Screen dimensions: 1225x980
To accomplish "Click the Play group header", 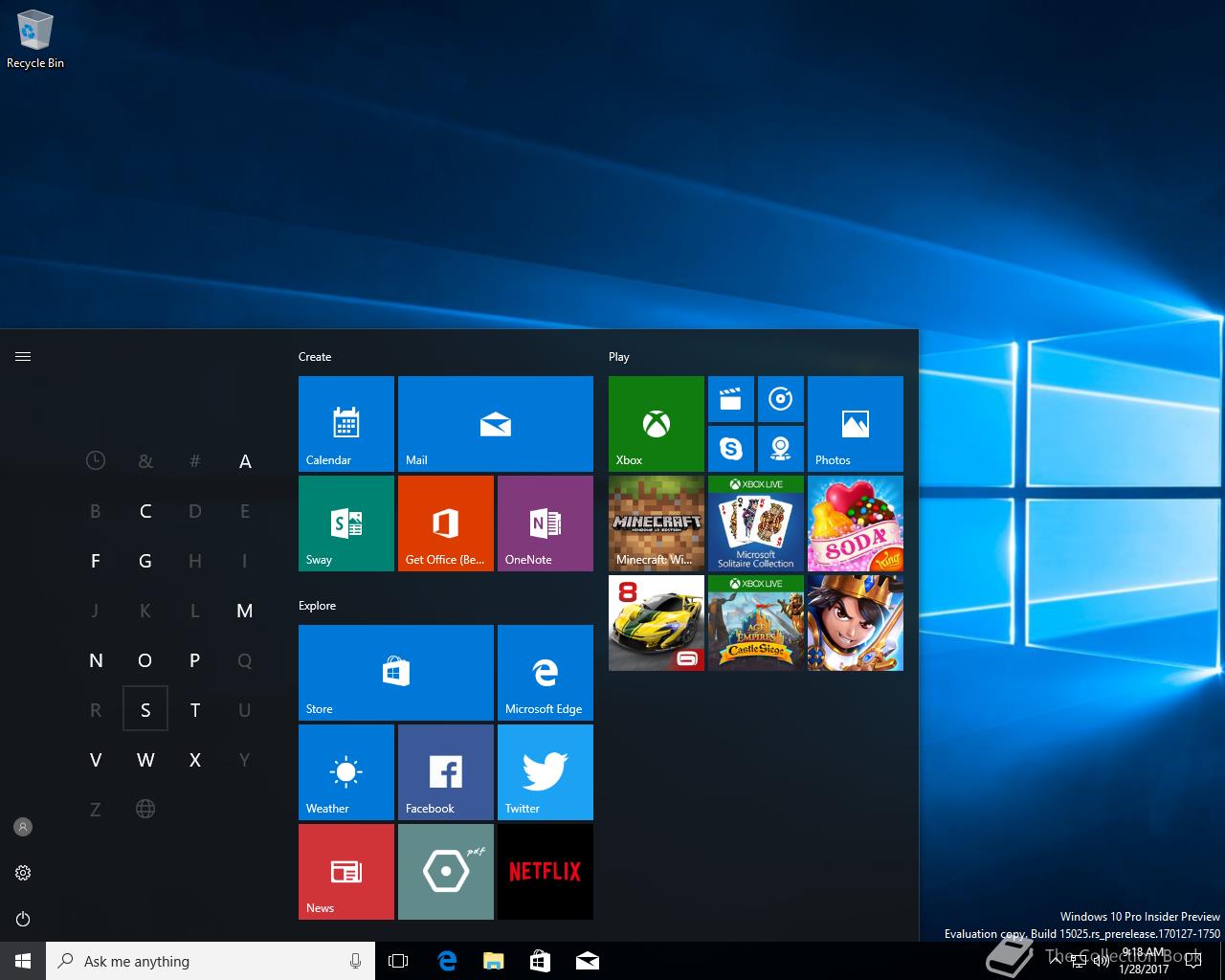I will point(619,357).
